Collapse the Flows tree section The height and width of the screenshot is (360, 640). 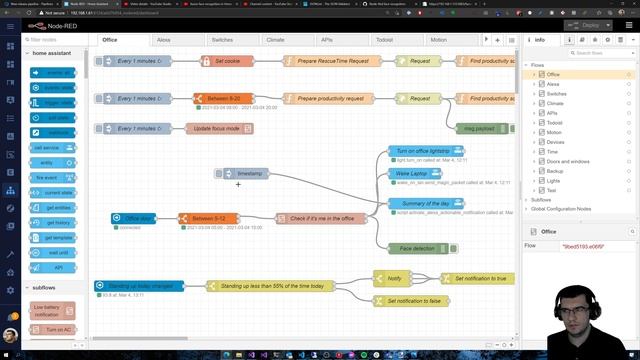click(x=526, y=65)
